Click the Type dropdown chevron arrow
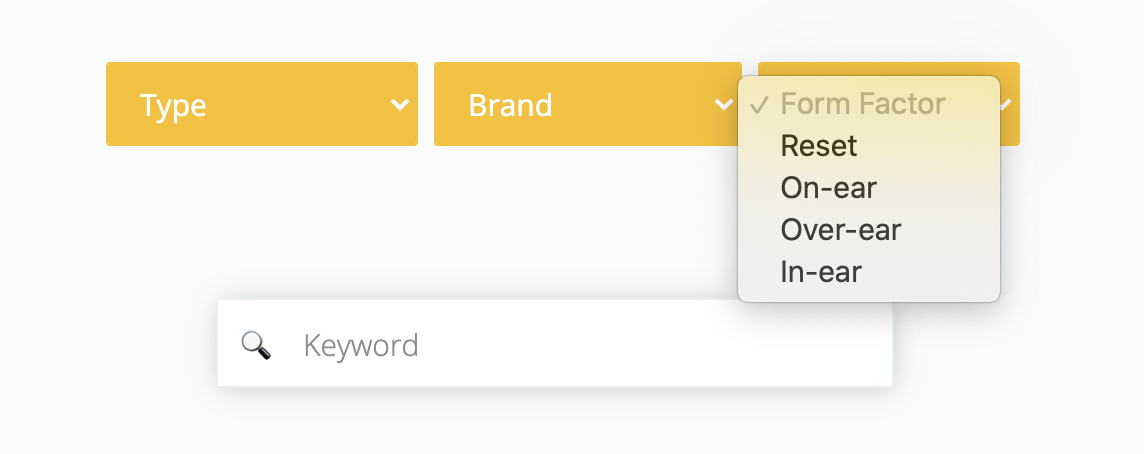The image size is (1144, 454). pyautogui.click(x=399, y=104)
